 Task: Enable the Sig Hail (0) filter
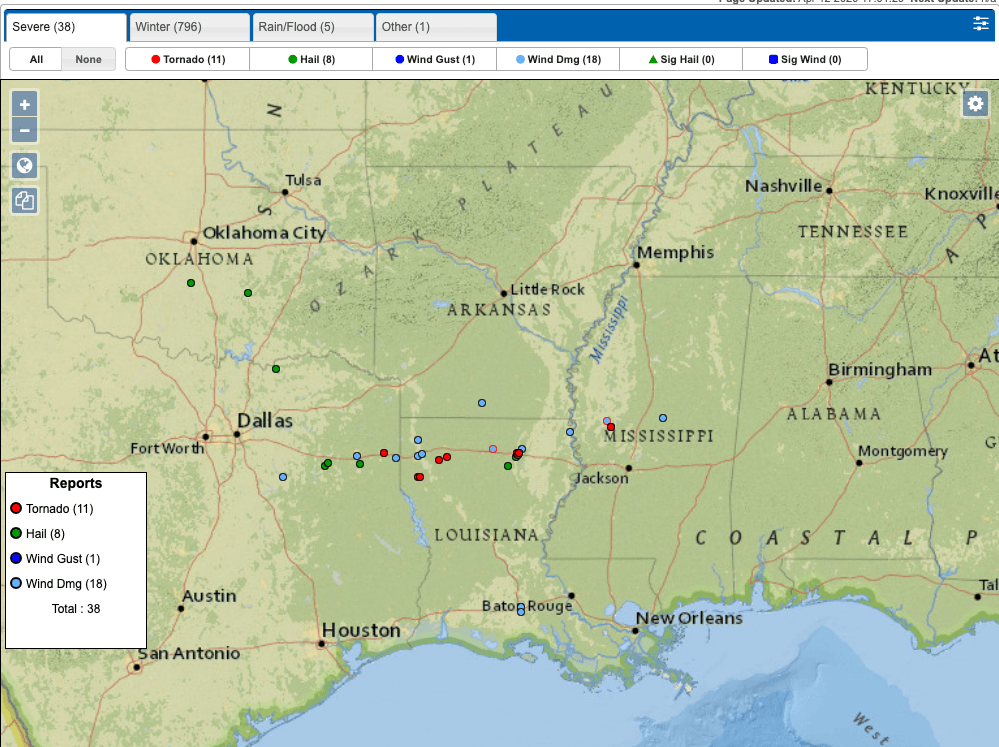[x=681, y=59]
